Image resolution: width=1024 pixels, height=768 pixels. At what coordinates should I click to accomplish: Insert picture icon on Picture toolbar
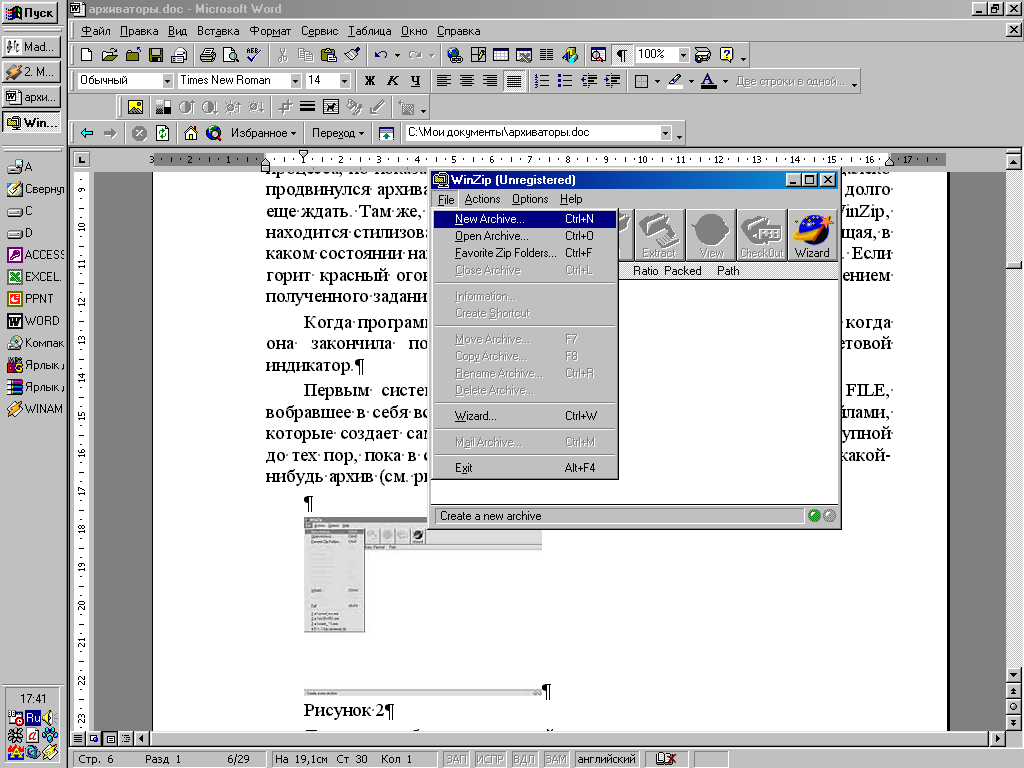click(135, 106)
